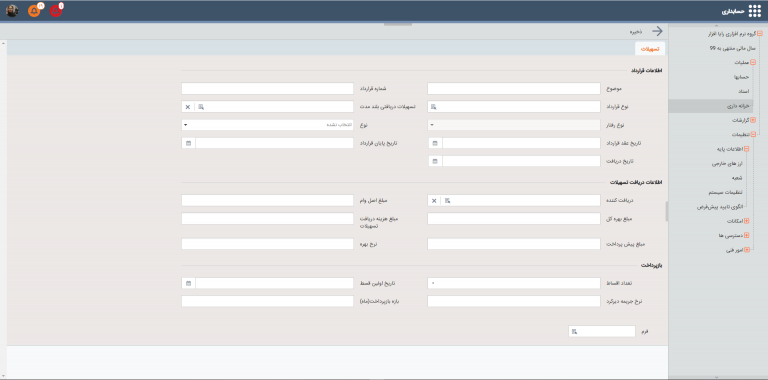Click the تاریخ پایان قرارداد date input

pyautogui.click(x=274, y=143)
